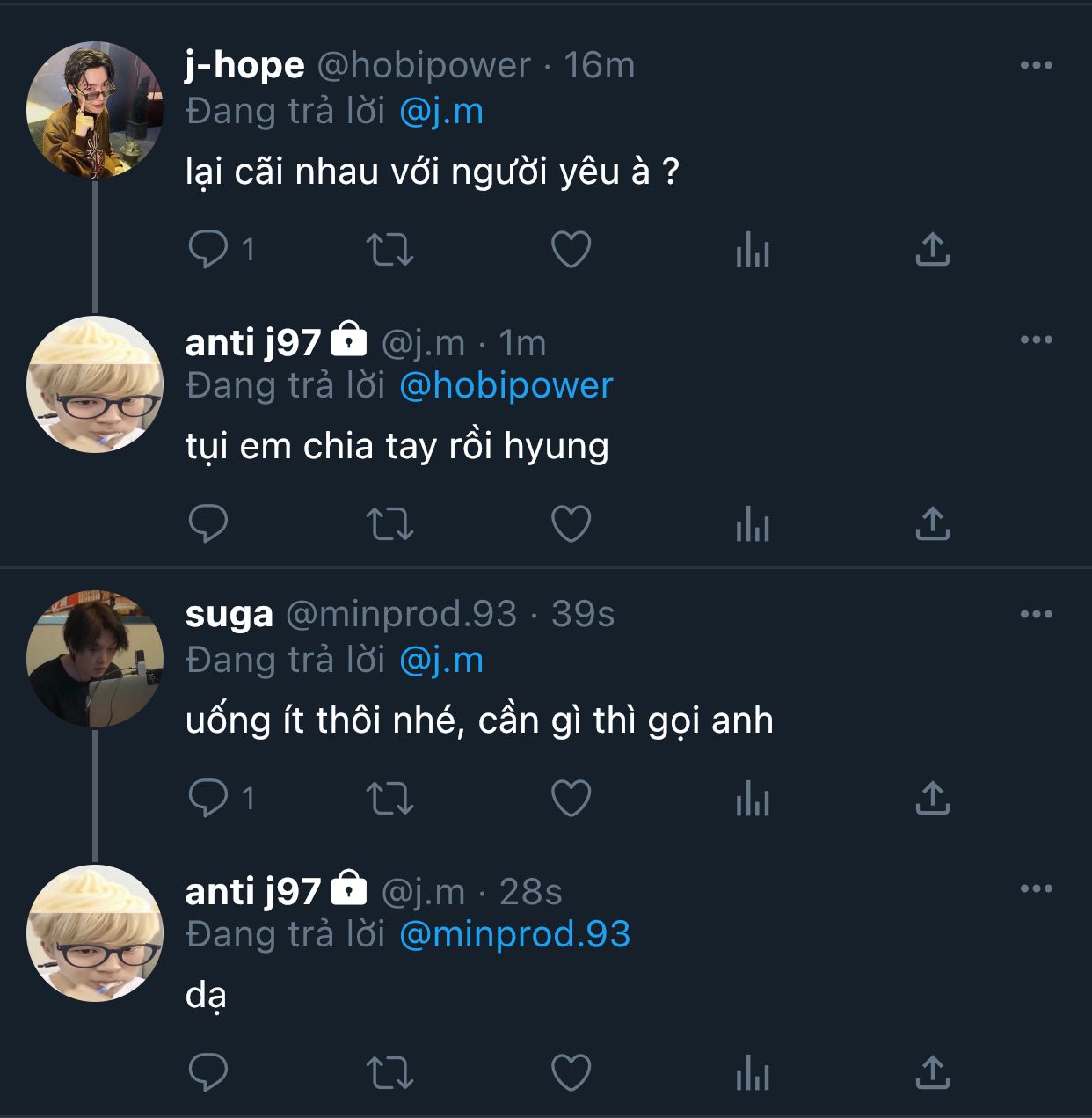Open the @j.m mention in suga's reply

pyautogui.click(x=441, y=661)
